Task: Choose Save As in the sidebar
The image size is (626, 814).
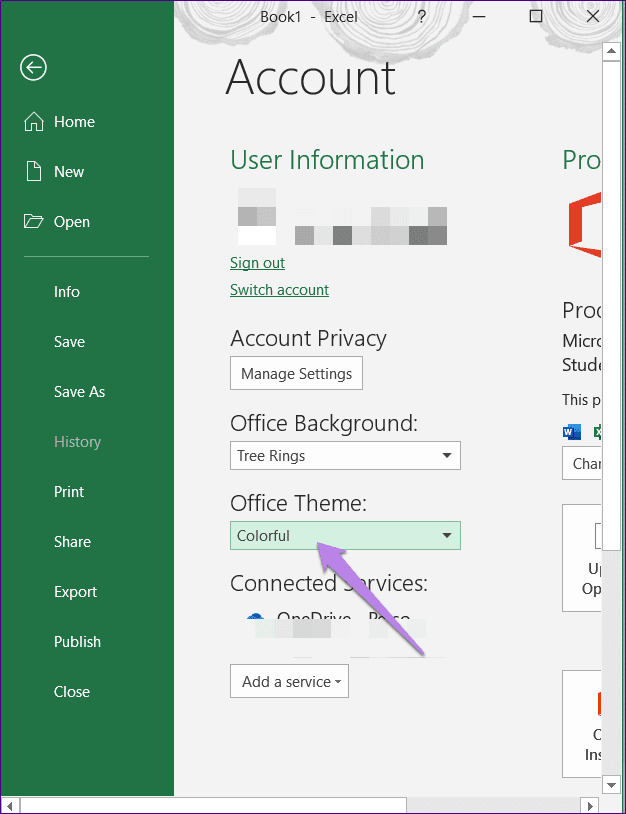Action: [79, 391]
